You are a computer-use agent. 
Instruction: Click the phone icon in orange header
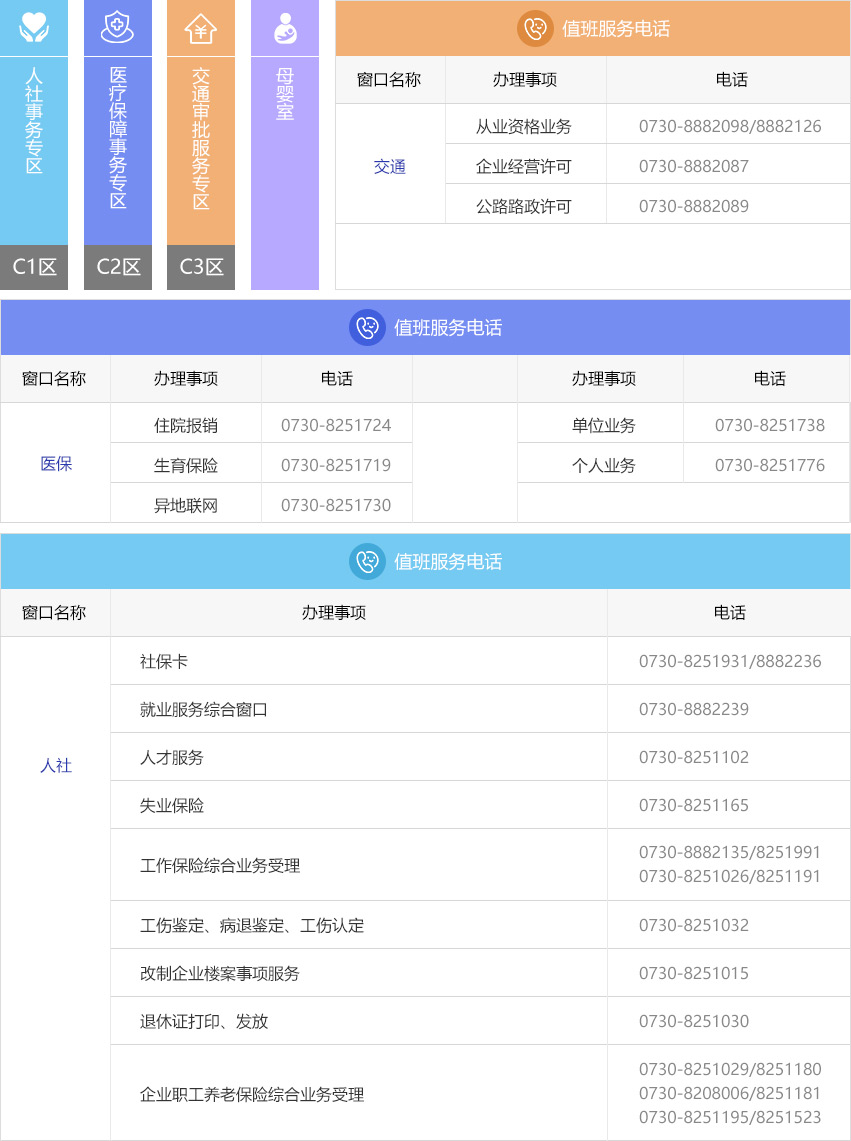(x=535, y=28)
